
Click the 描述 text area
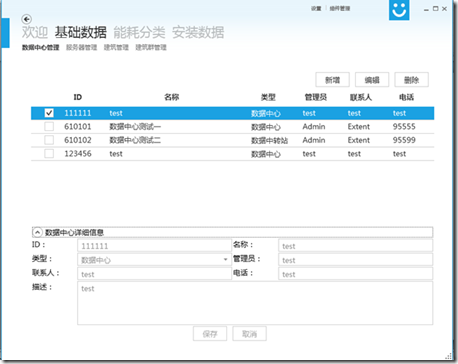pos(255,303)
